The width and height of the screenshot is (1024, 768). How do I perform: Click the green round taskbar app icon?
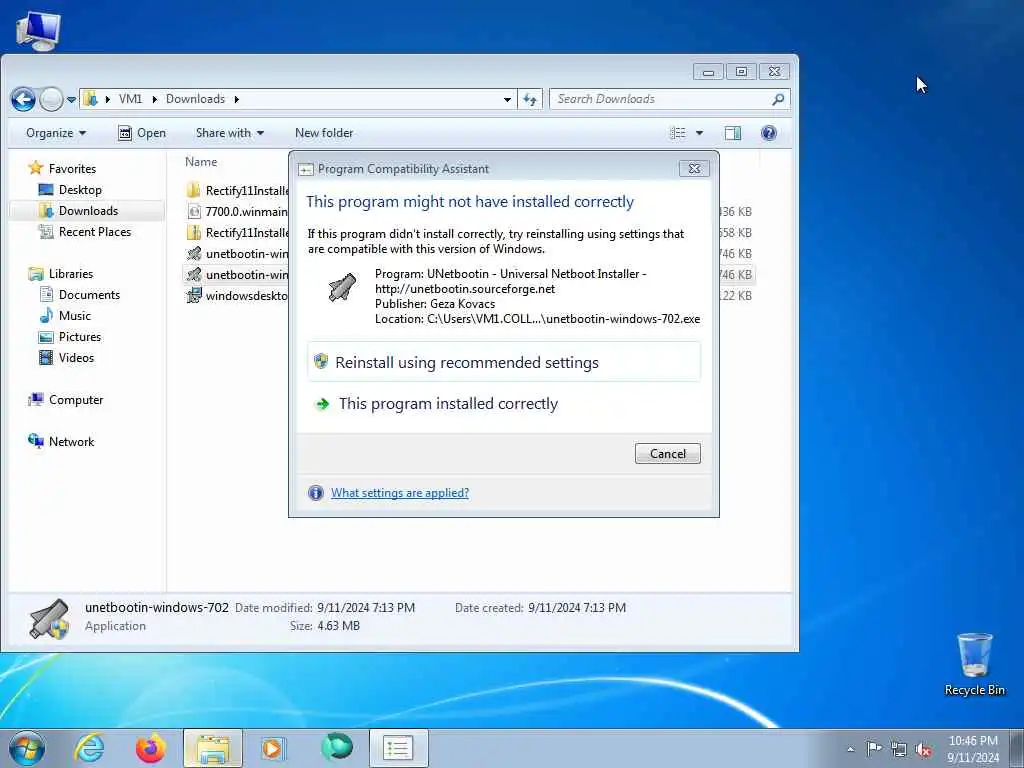(337, 747)
